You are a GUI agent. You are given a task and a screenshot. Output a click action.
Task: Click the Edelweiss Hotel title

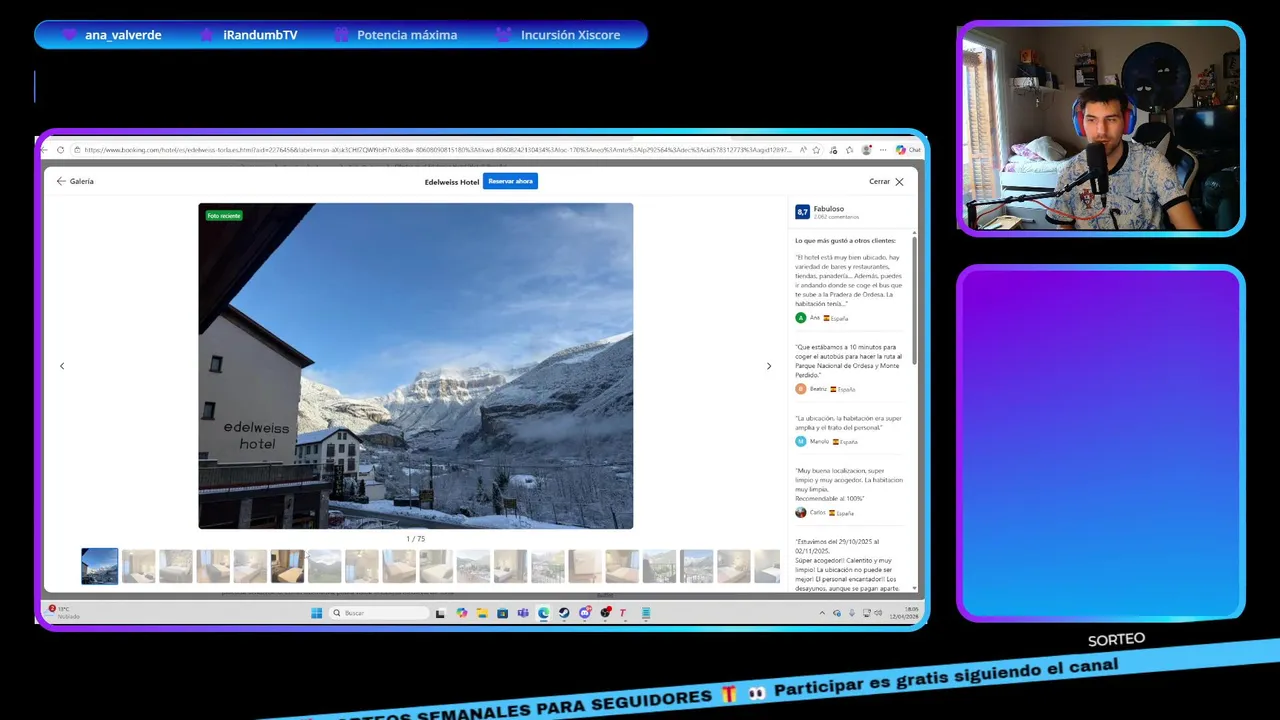point(452,182)
